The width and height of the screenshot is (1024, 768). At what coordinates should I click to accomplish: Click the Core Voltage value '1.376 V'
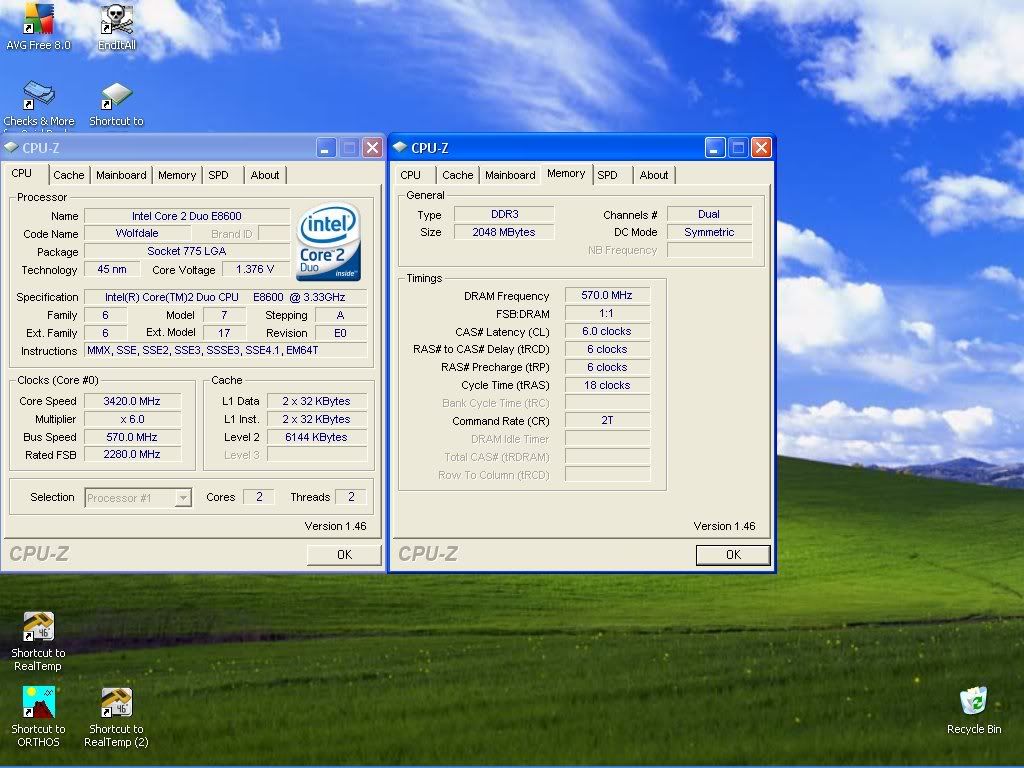pyautogui.click(x=255, y=269)
